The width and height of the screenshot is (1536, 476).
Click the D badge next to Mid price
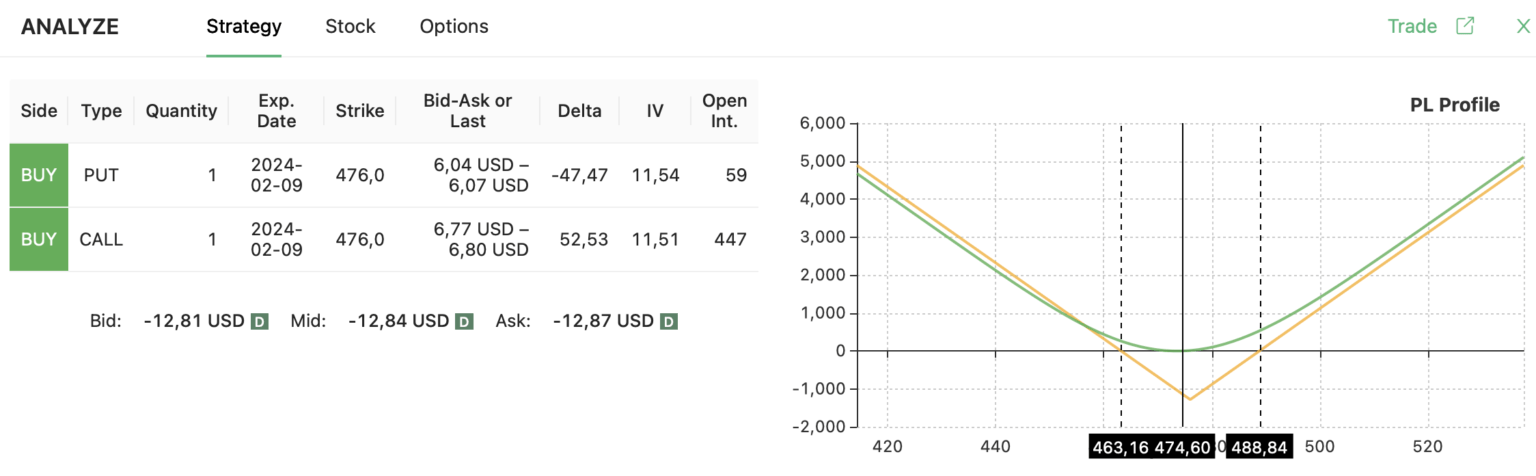464,322
